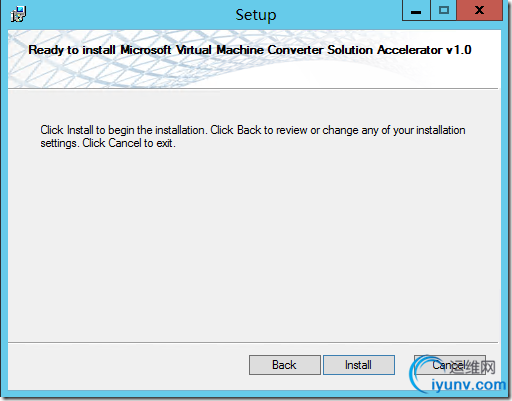Exit setup using the Cancel button

449,365
